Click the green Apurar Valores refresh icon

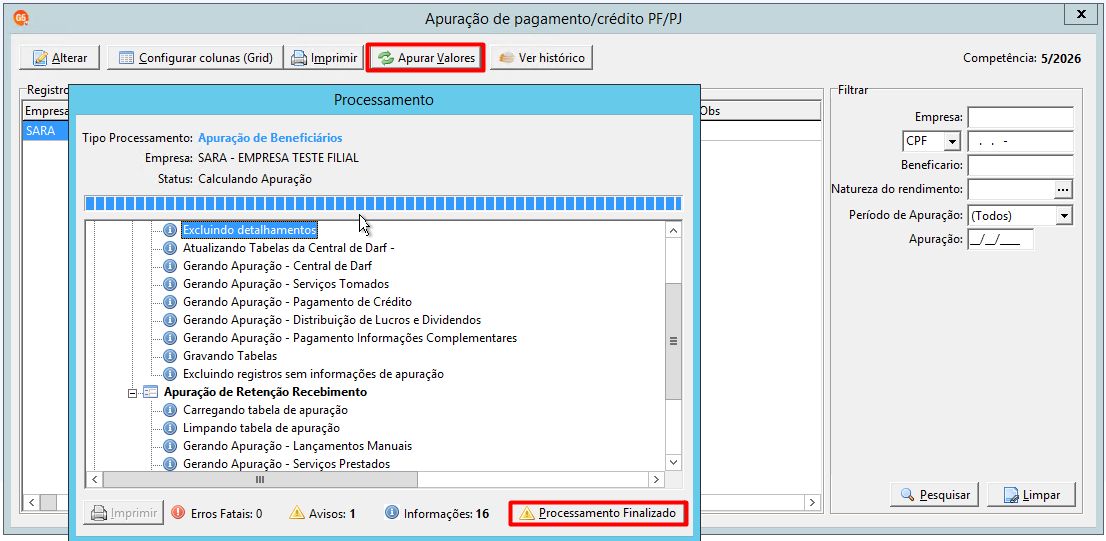click(386, 58)
